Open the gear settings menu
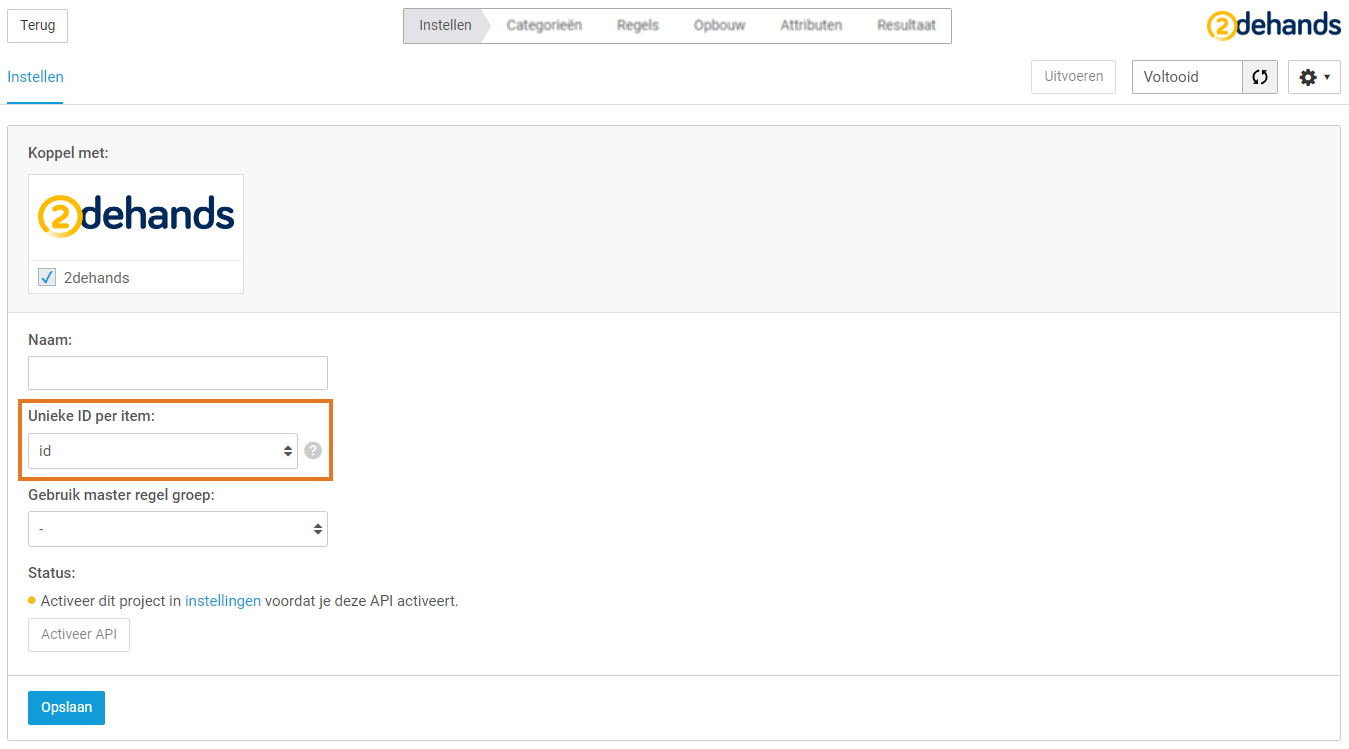Viewport: 1349px width, 749px height. 1314,77
